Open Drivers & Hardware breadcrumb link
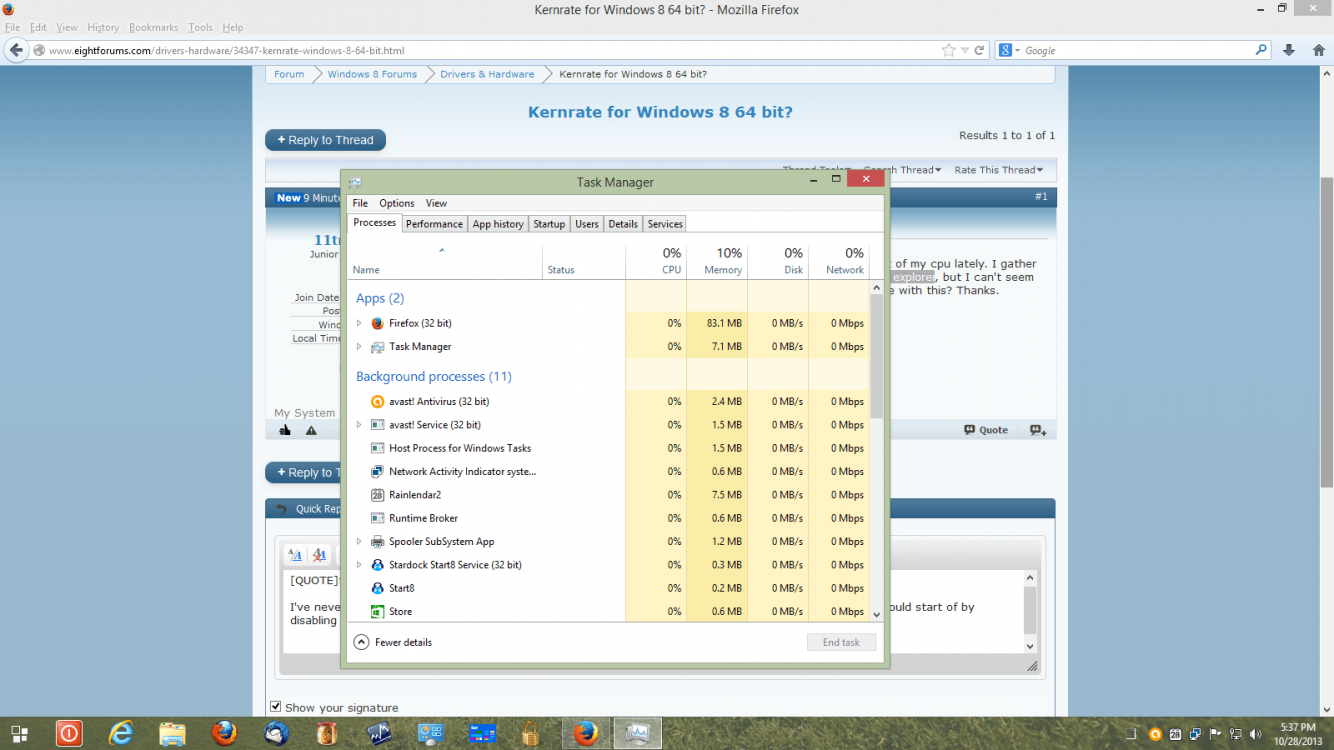1334x750 pixels. [x=487, y=74]
